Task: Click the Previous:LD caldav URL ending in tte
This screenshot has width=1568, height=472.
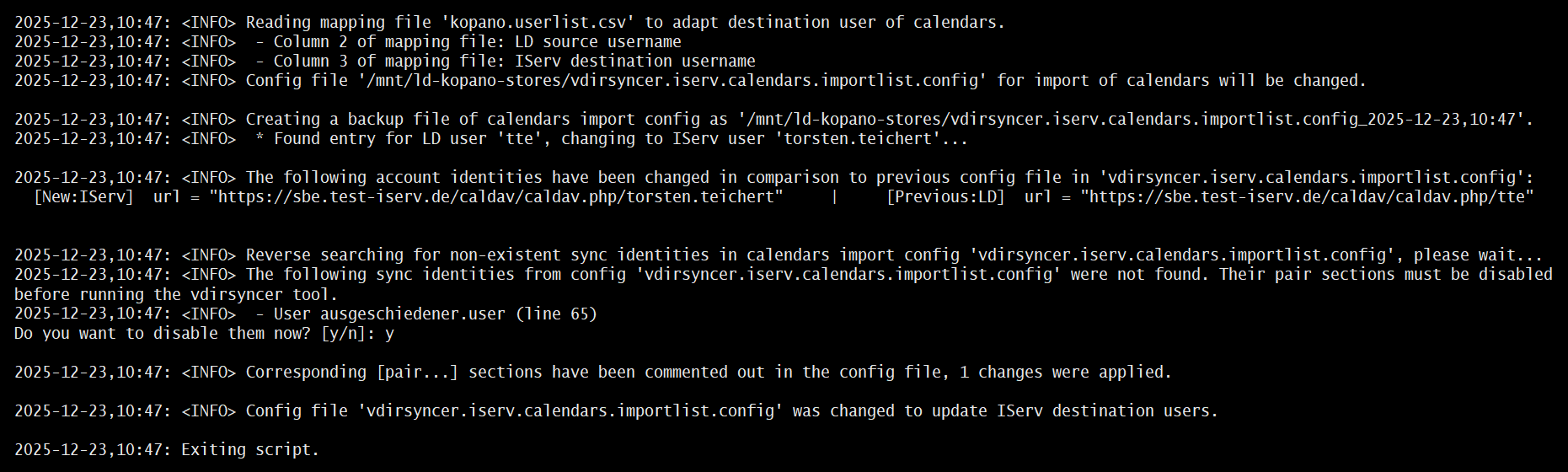Action: [1307, 197]
